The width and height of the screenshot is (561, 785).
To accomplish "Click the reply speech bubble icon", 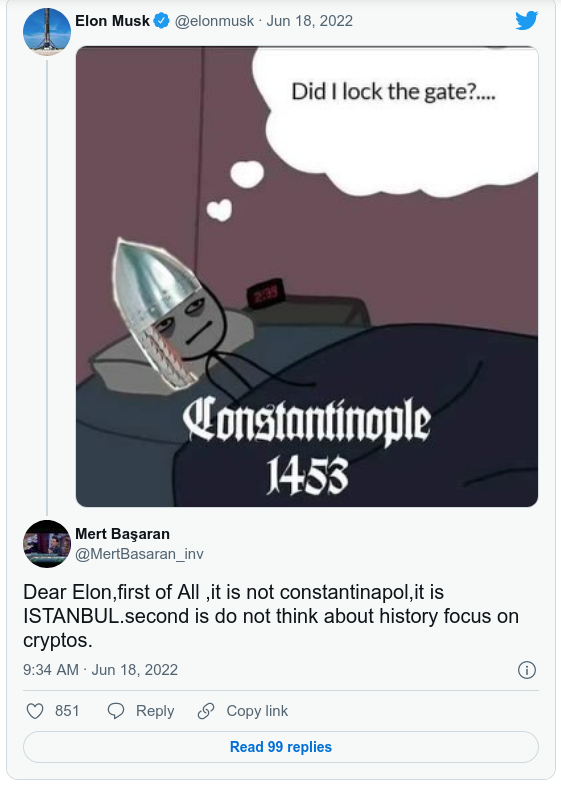I will pos(116,711).
